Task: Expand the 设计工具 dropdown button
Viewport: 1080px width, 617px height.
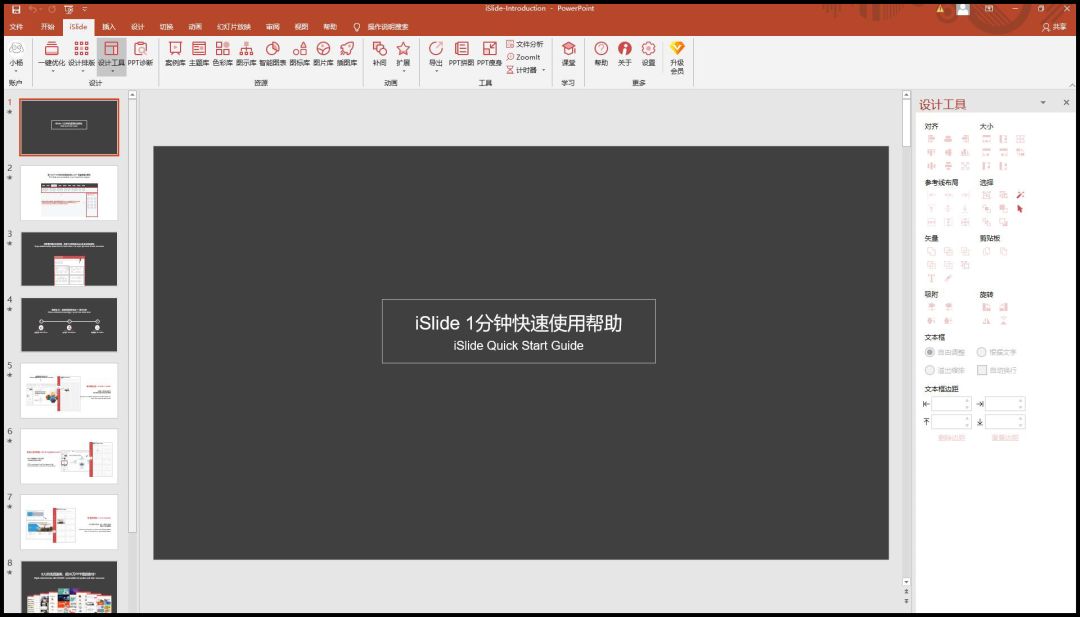Action: pyautogui.click(x=112, y=71)
